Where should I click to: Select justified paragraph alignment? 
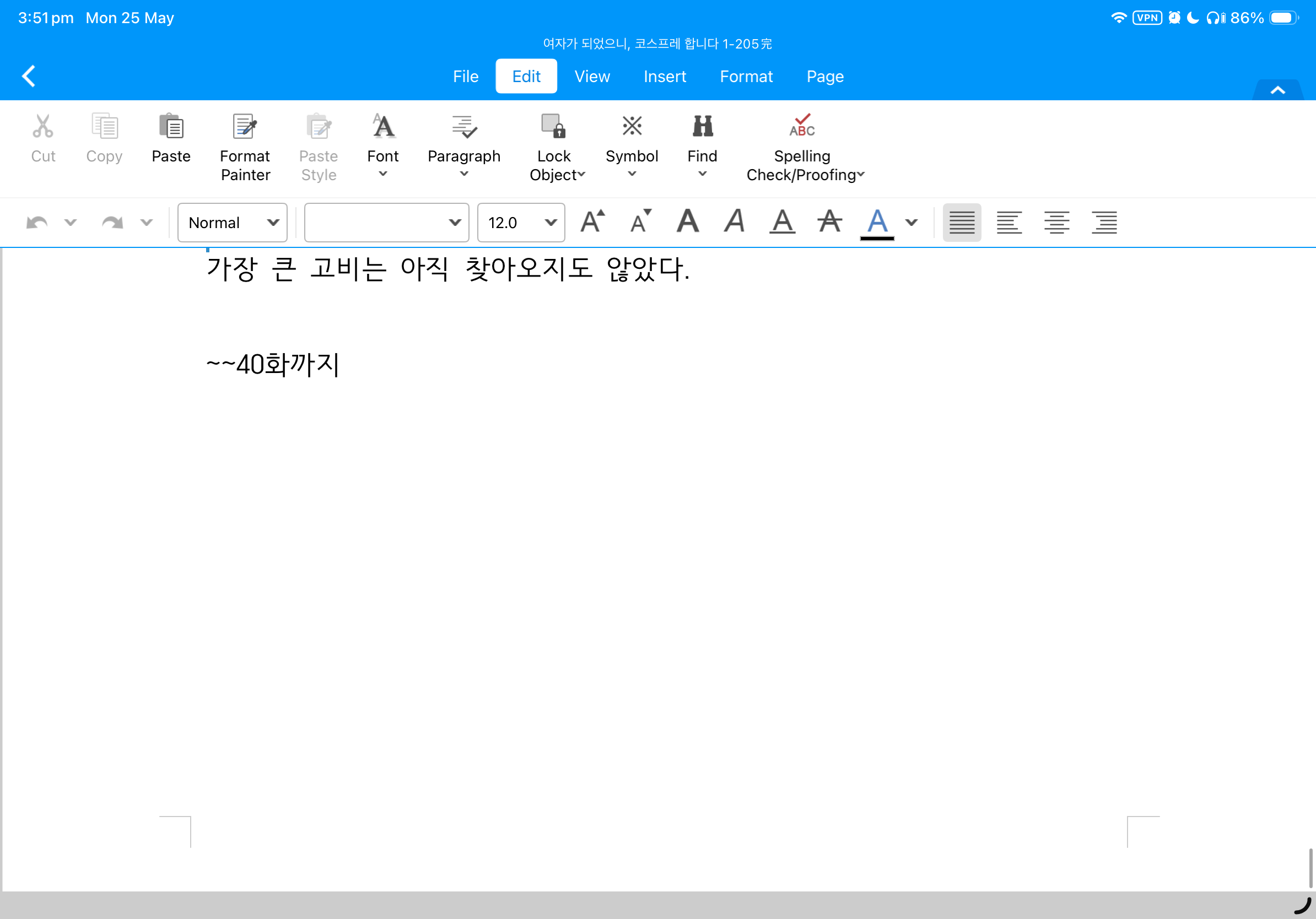(962, 222)
